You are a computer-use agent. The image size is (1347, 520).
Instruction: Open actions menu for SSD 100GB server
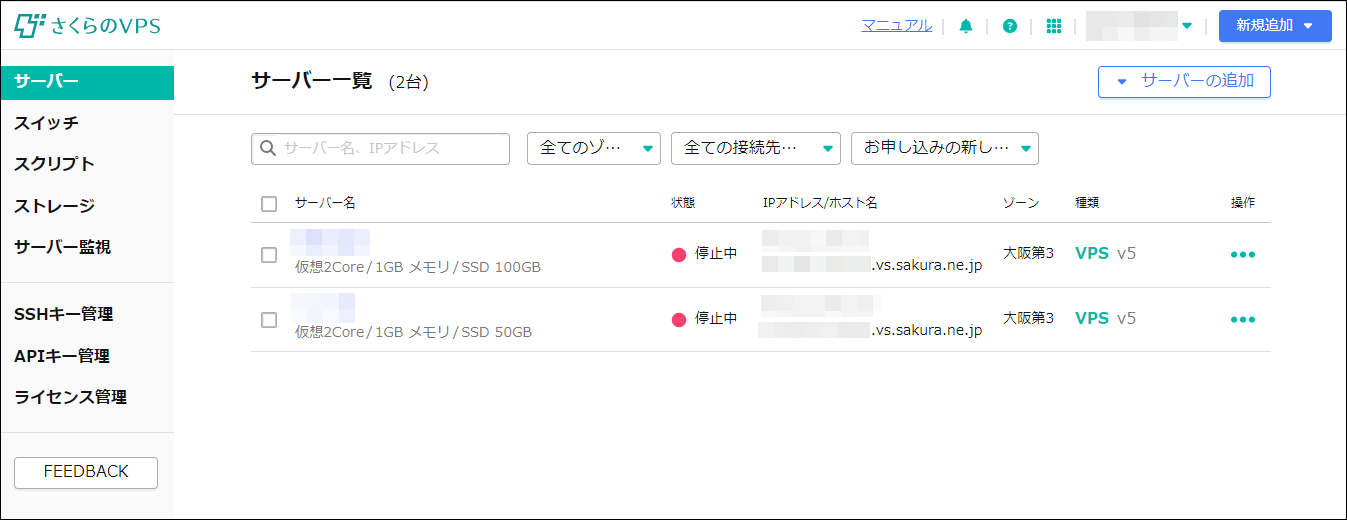[x=1243, y=254]
